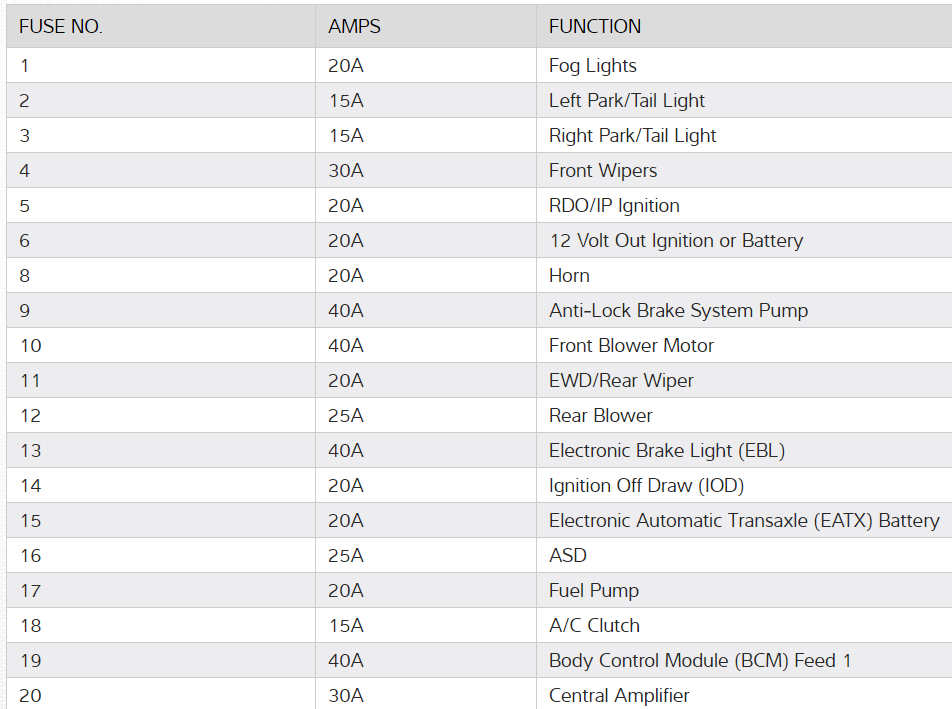Click the Central Amplifier function cell
The height and width of the screenshot is (709, 952).
pyautogui.click(x=619, y=696)
